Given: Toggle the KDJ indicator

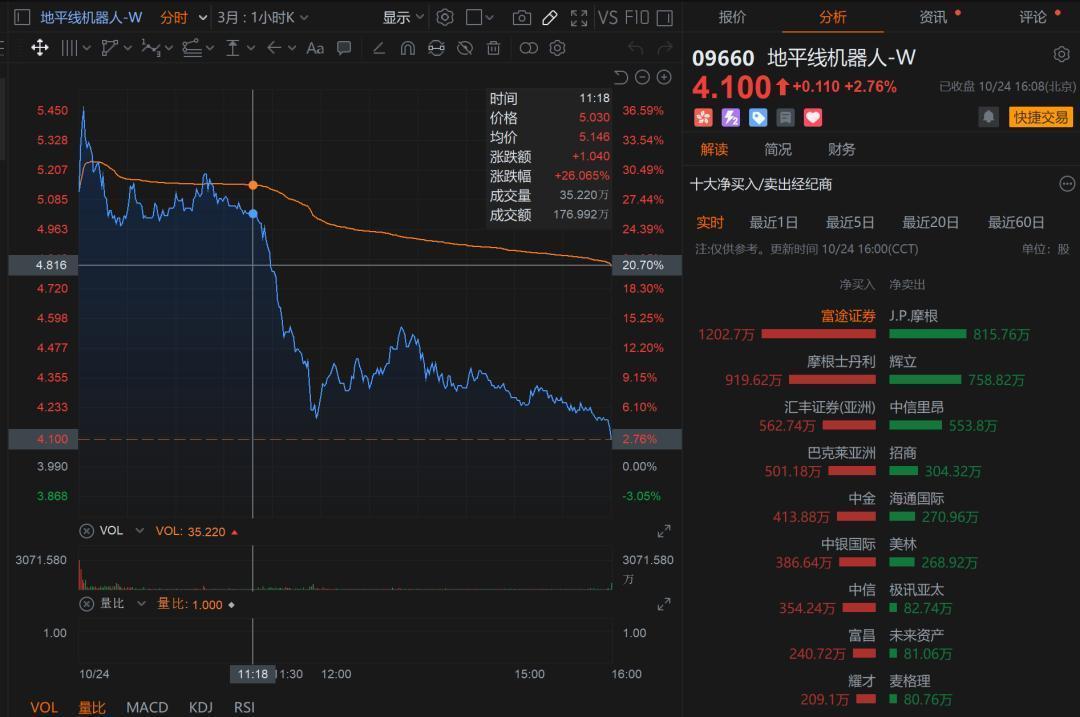Looking at the screenshot, I should [x=201, y=707].
